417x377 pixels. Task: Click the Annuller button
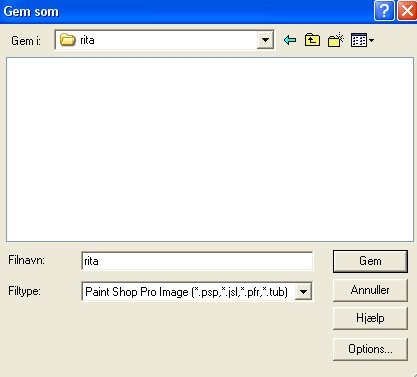370,290
